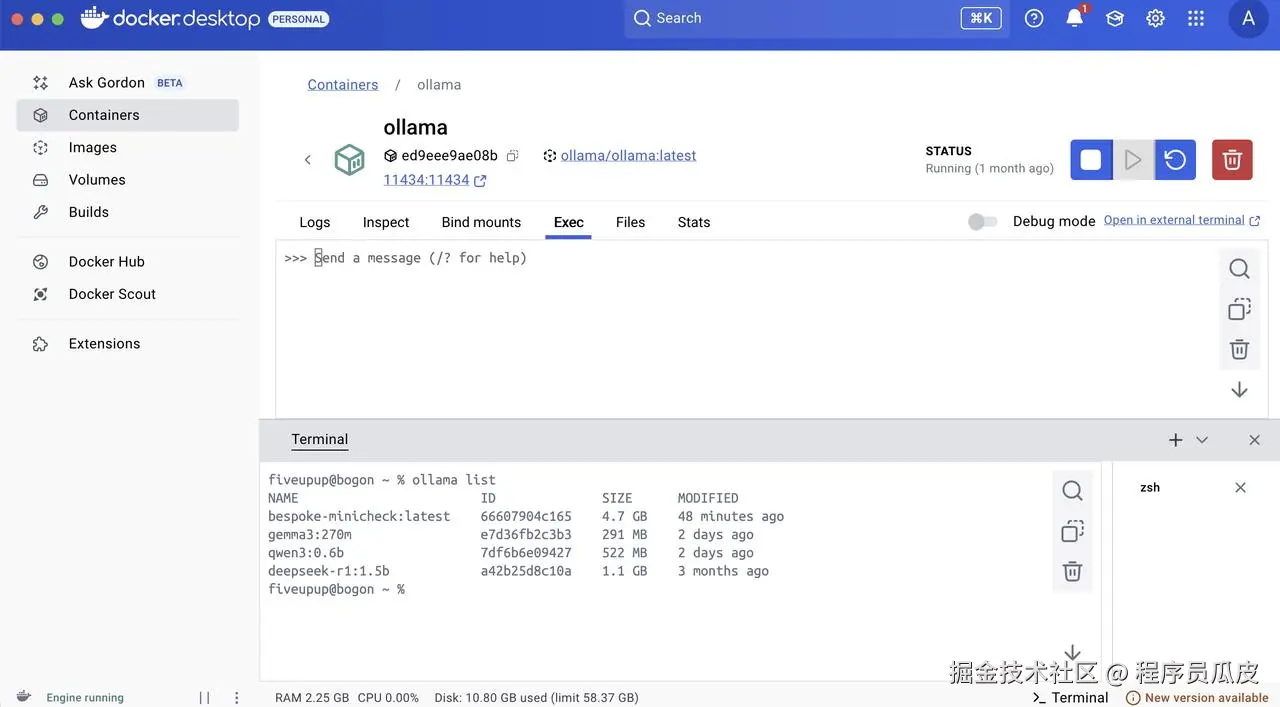Select the Terminal panel tab

coord(320,439)
